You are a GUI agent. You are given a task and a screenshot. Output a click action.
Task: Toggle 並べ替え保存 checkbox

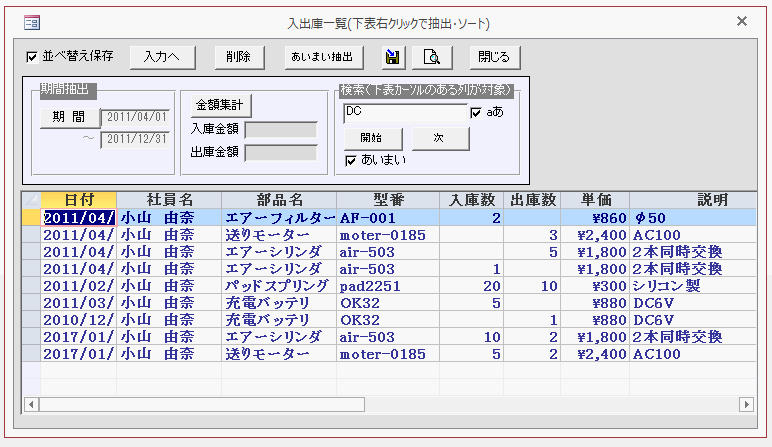click(x=32, y=57)
